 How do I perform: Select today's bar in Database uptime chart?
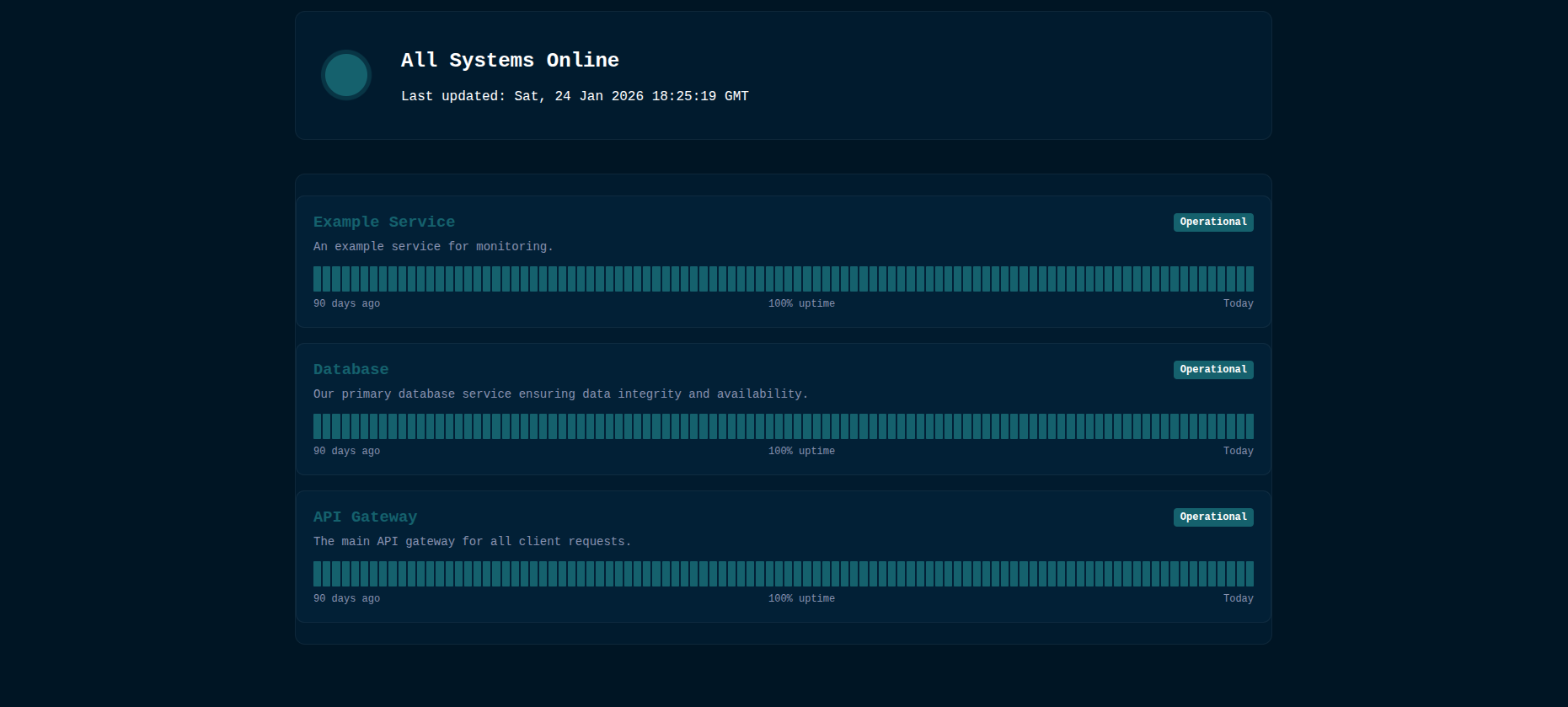point(1250,426)
